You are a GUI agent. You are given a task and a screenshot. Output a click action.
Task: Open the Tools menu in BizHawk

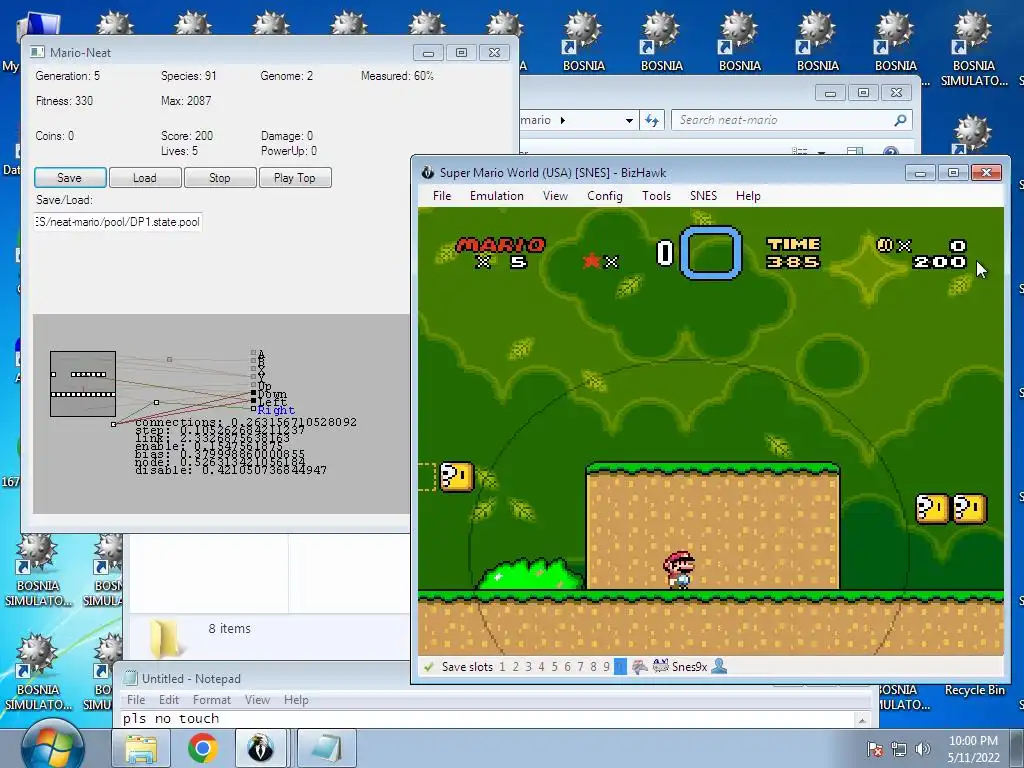click(656, 196)
